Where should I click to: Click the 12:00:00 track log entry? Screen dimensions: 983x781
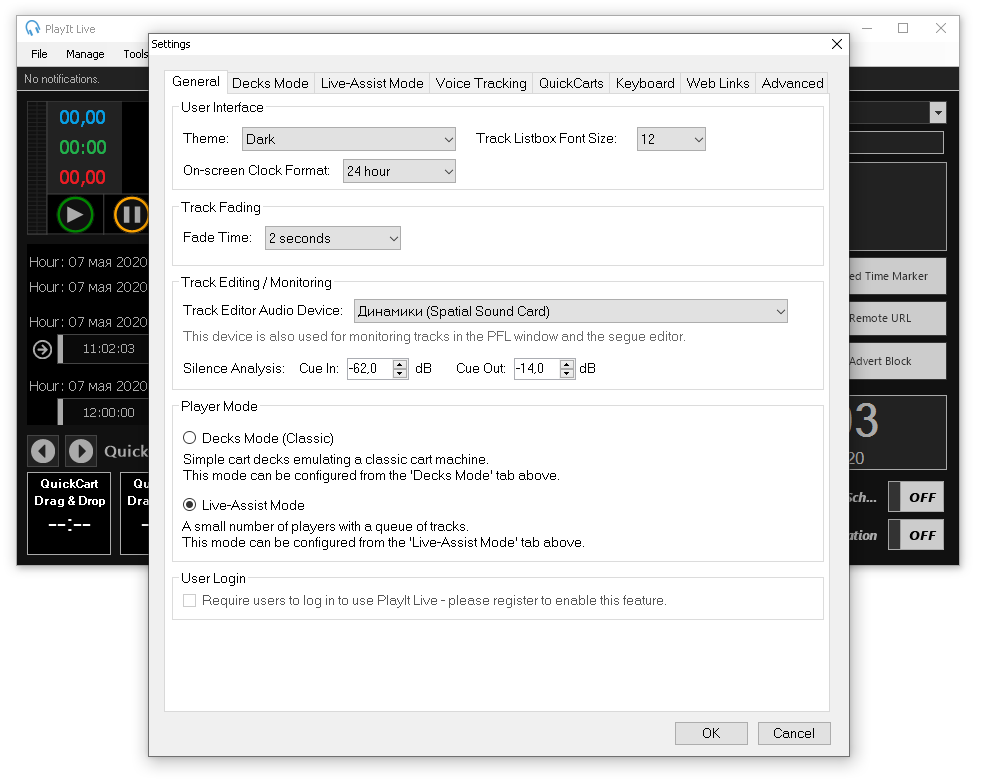point(104,412)
